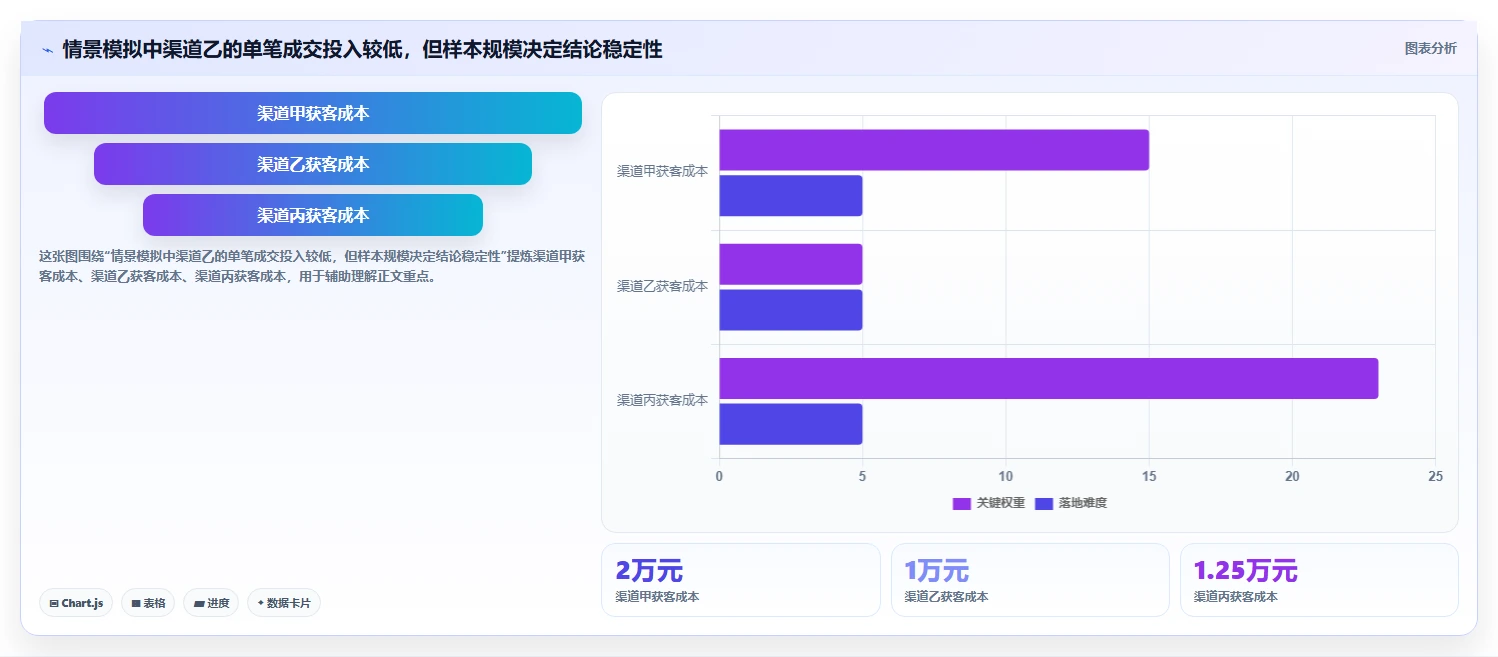Click the x-axis tick 25
This screenshot has height=657, width=1498.
pyautogui.click(x=1435, y=477)
